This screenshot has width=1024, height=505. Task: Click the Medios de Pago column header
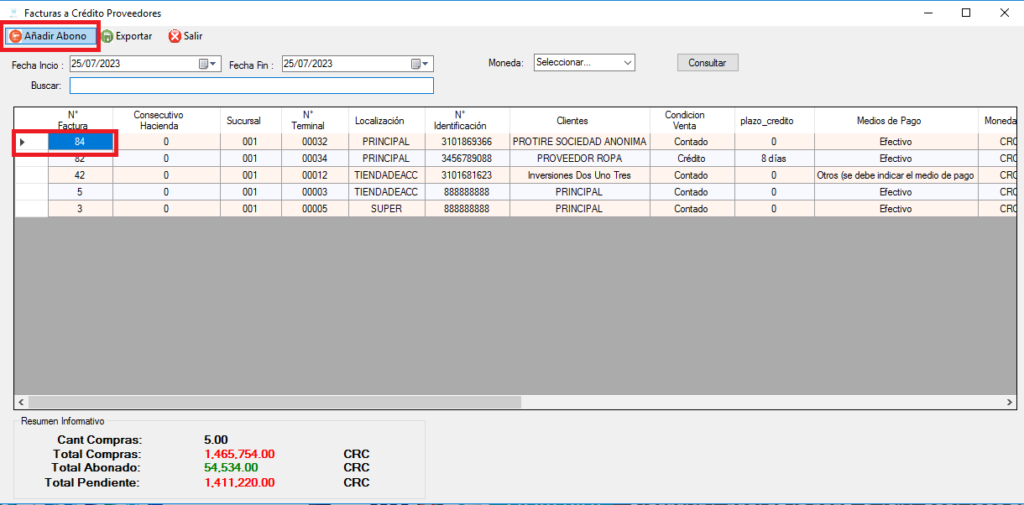895,120
